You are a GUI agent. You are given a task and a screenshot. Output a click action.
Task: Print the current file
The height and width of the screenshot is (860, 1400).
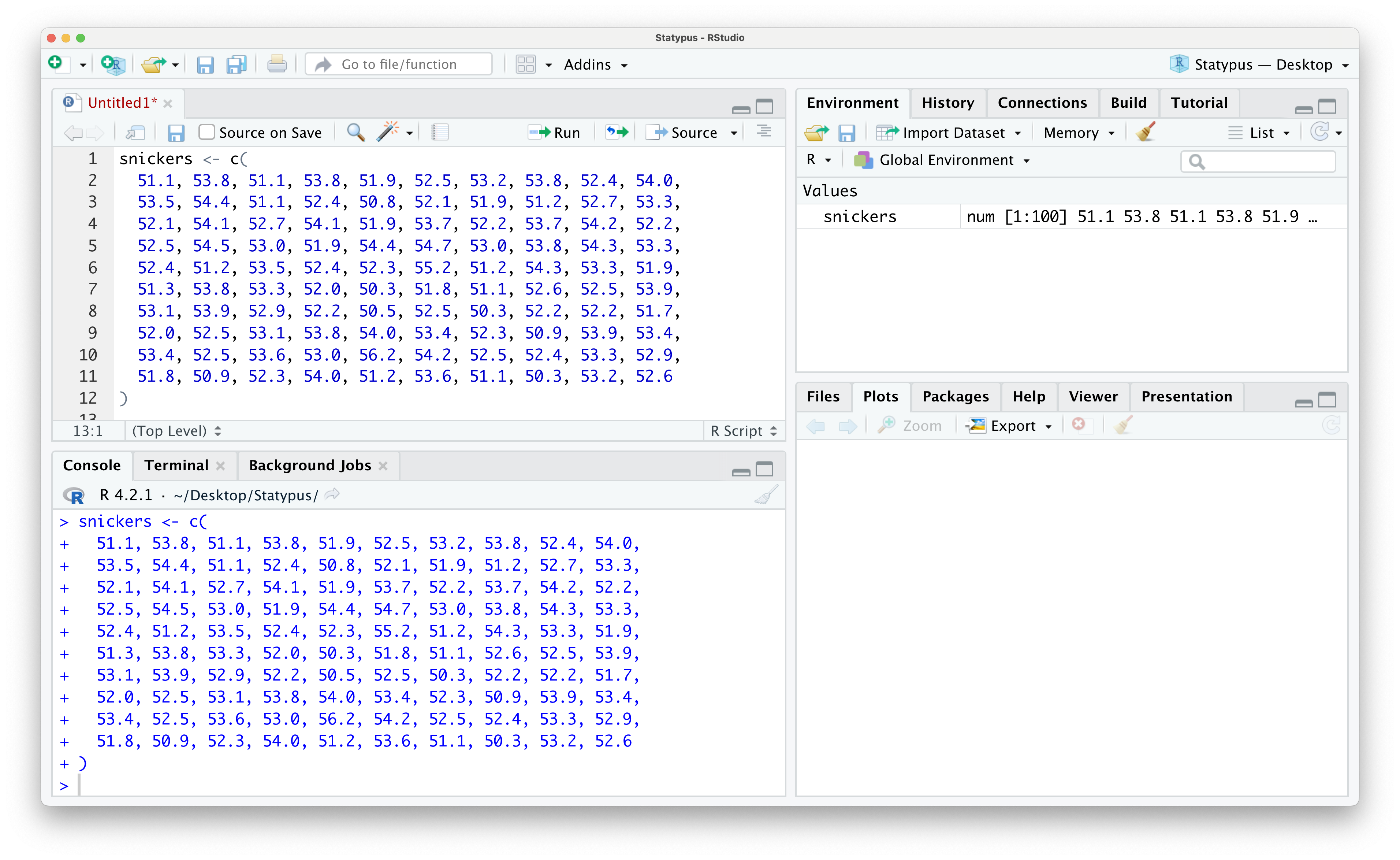[x=277, y=64]
